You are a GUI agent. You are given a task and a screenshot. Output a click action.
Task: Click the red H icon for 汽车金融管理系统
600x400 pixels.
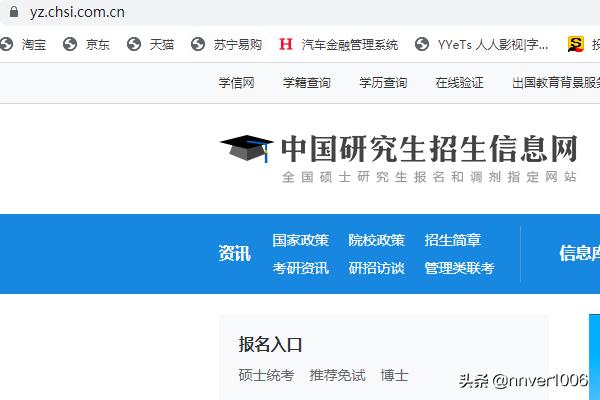point(286,44)
